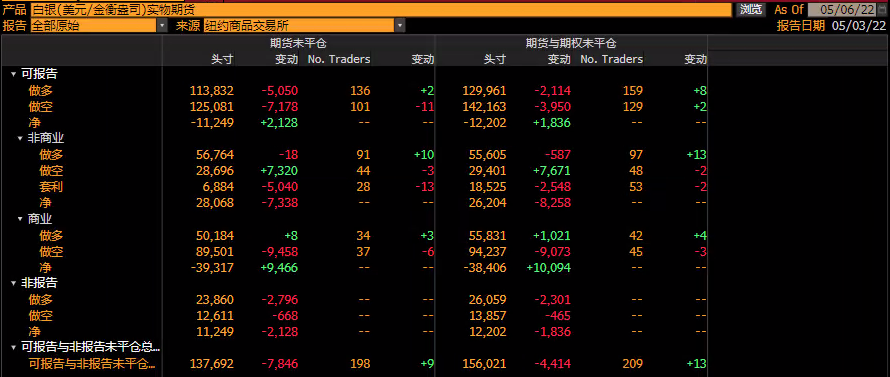Click the 产品 silver futures input field
890x377 pixels.
(x=380, y=10)
